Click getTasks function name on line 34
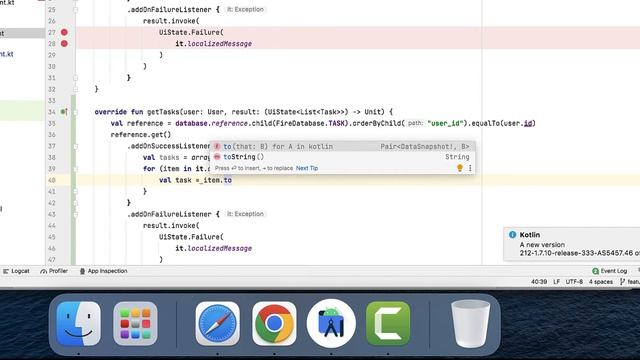Image resolution: width=640 pixels, height=360 pixels. (x=163, y=112)
